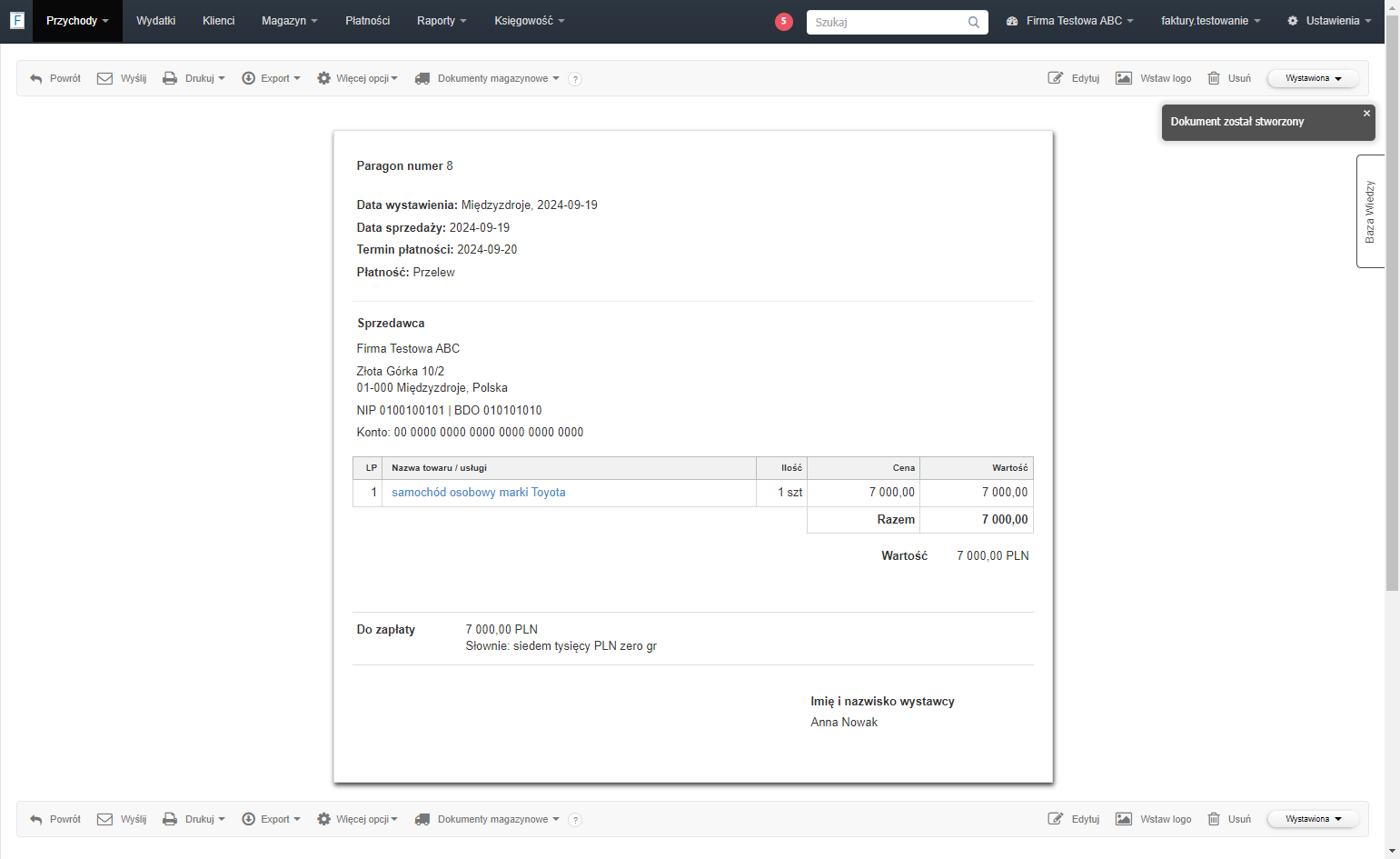Click the top Dokumenty magazynowe truck icon
The image size is (1400, 859).
422,79
